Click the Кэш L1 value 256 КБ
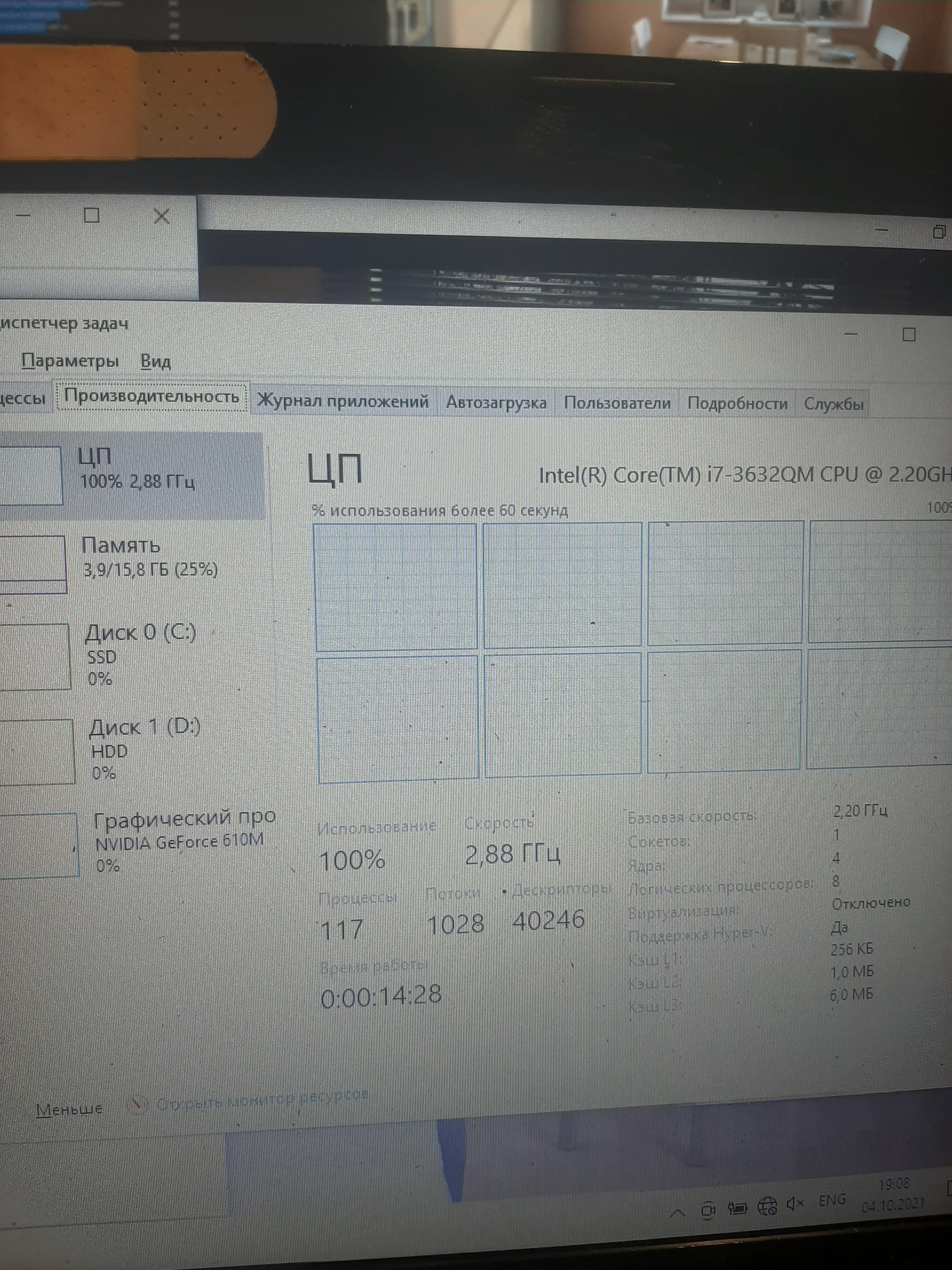This screenshot has width=952, height=1270. pos(852,949)
